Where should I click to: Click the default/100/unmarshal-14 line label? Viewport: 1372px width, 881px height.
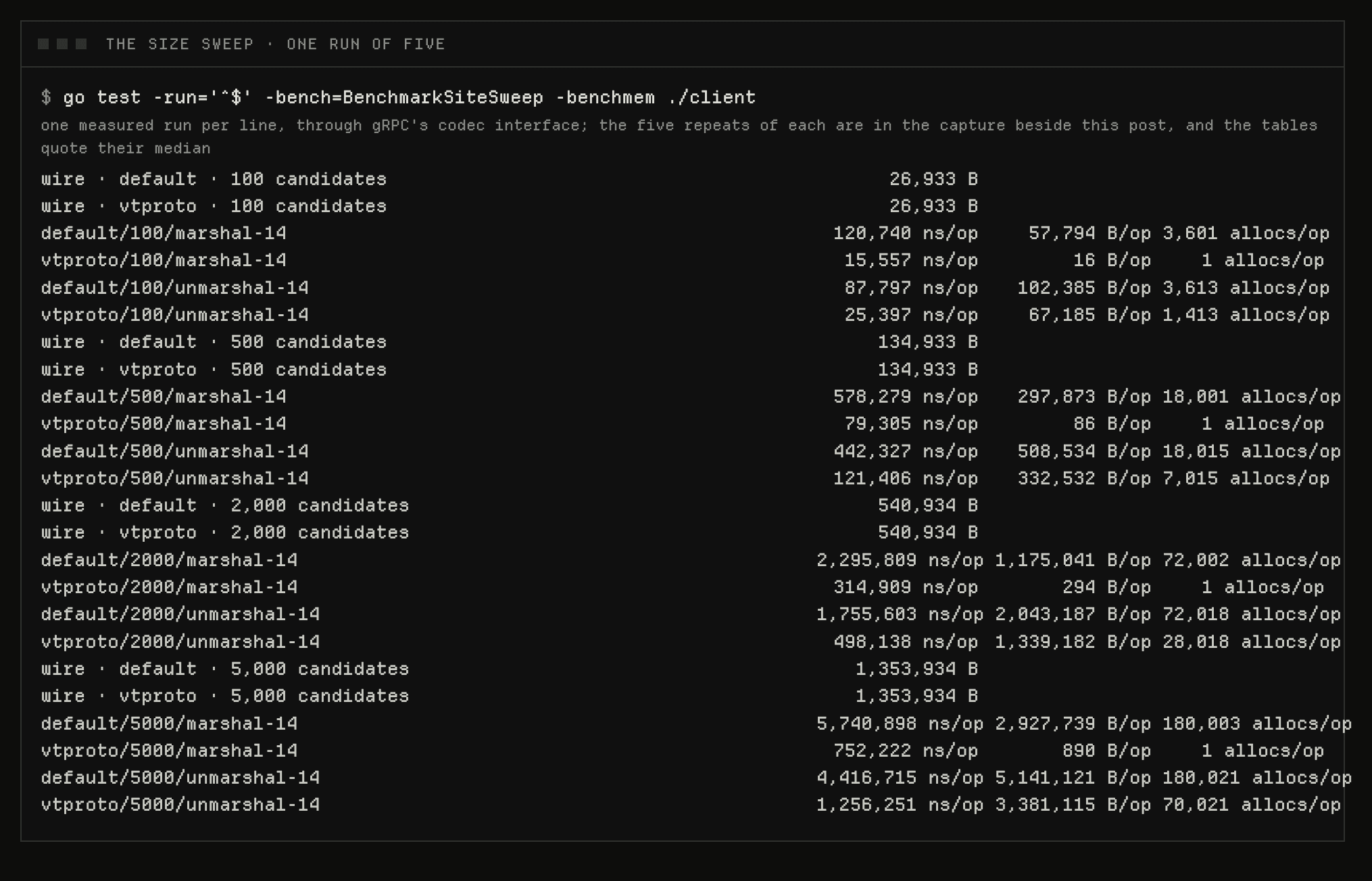point(174,288)
